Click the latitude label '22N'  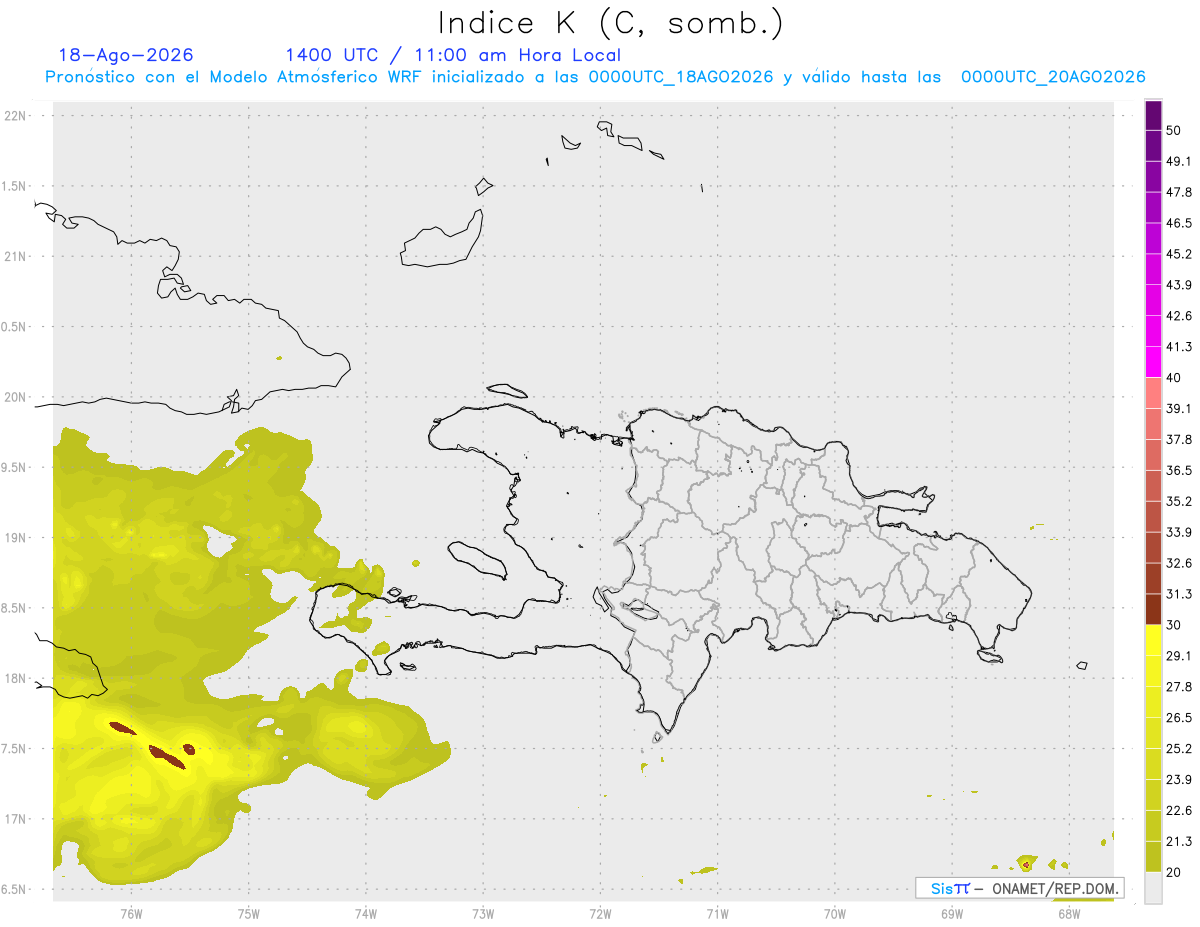[x=16, y=116]
